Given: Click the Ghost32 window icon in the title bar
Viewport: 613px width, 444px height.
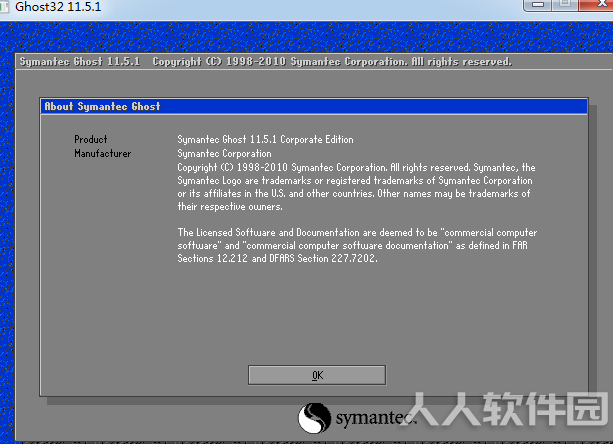Looking at the screenshot, I should click(4, 7).
